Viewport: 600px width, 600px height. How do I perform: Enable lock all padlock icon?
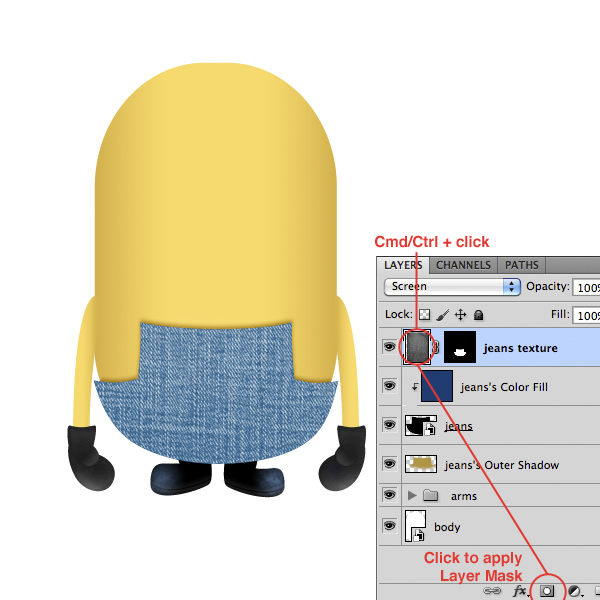click(x=478, y=315)
